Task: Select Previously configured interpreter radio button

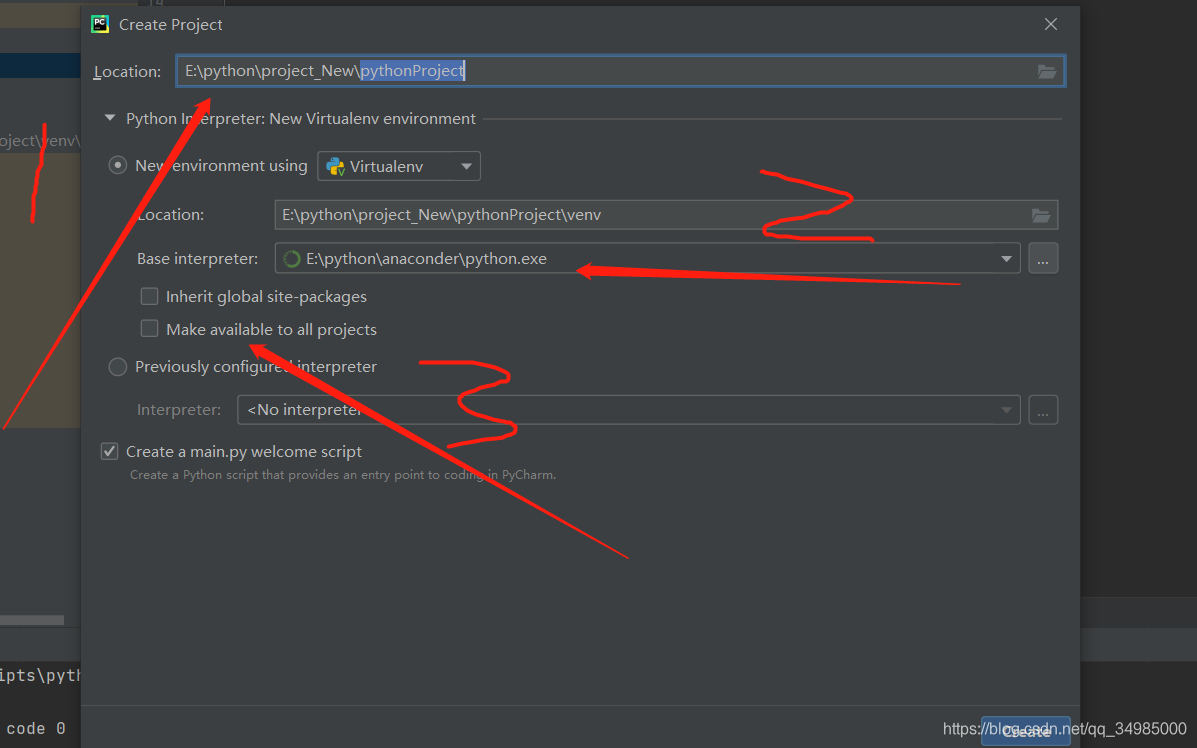Action: [118, 367]
